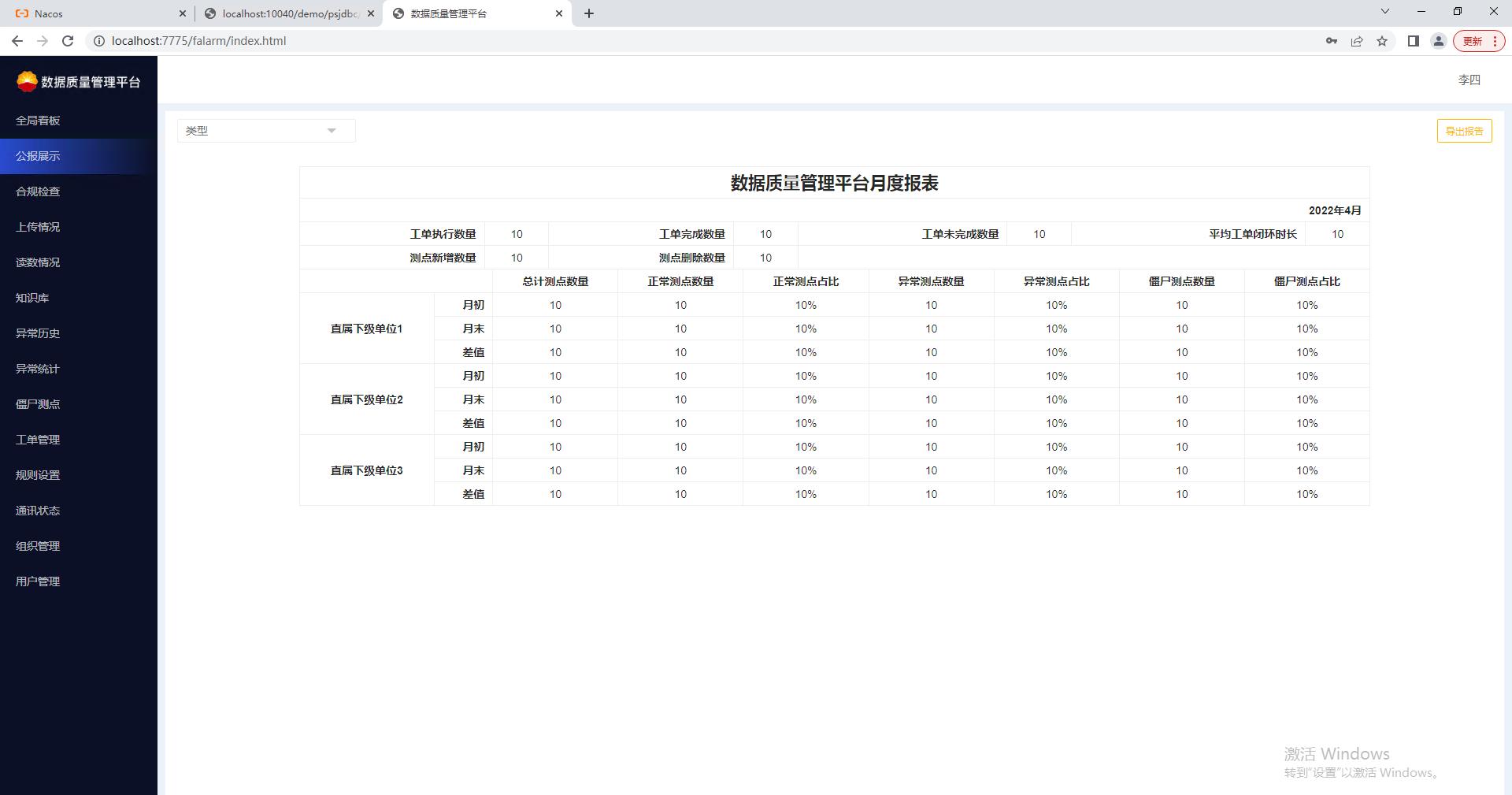Screen dimensions: 1512x795
Task: Open new tab with plus icon
Action: pyautogui.click(x=589, y=13)
